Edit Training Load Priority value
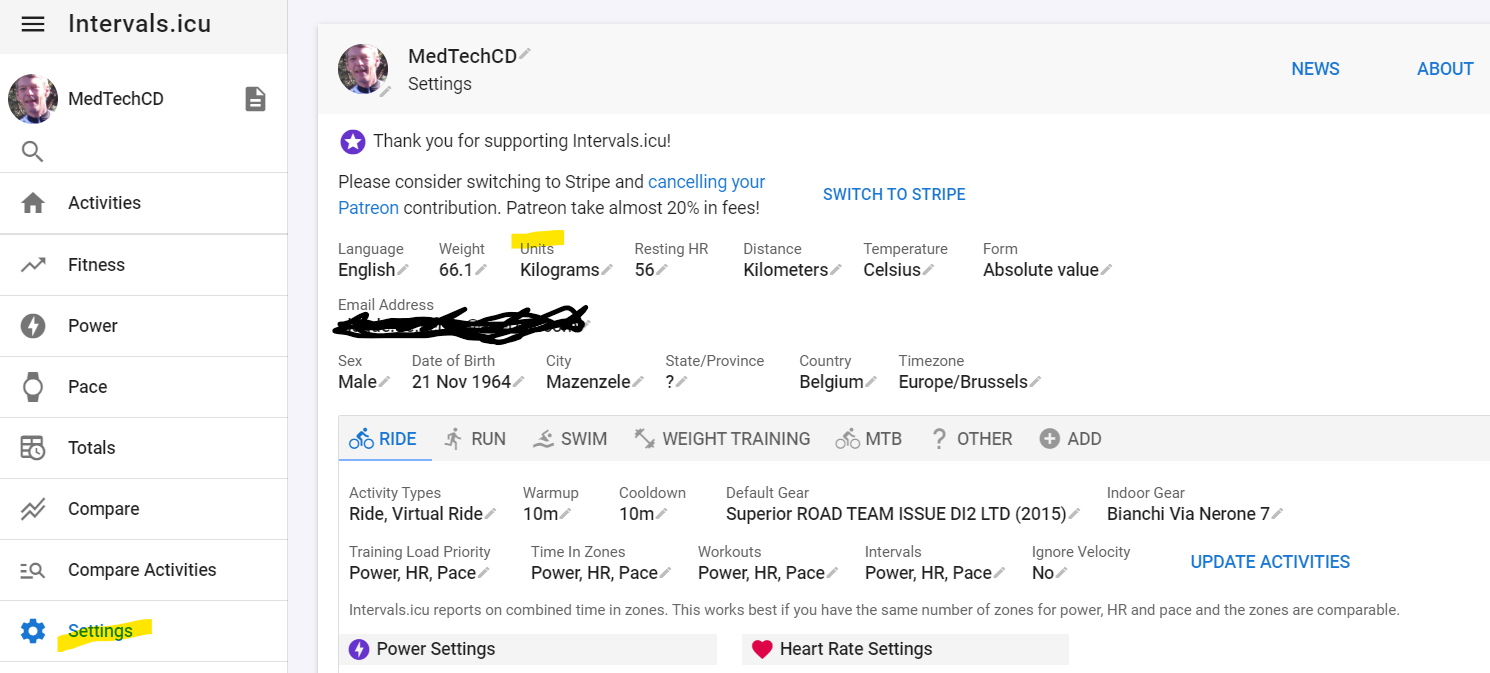This screenshot has height=673, width=1490. [x=419, y=573]
